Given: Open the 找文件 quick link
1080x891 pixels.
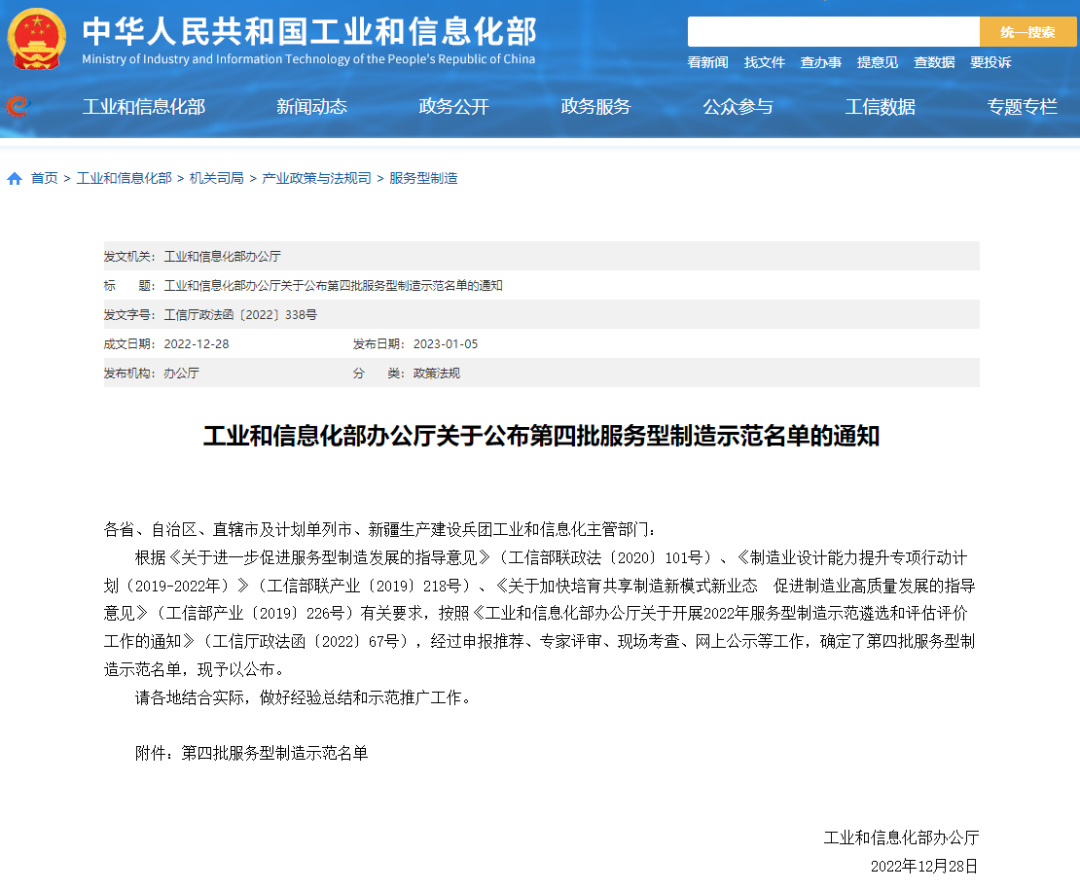Looking at the screenshot, I should tap(765, 63).
